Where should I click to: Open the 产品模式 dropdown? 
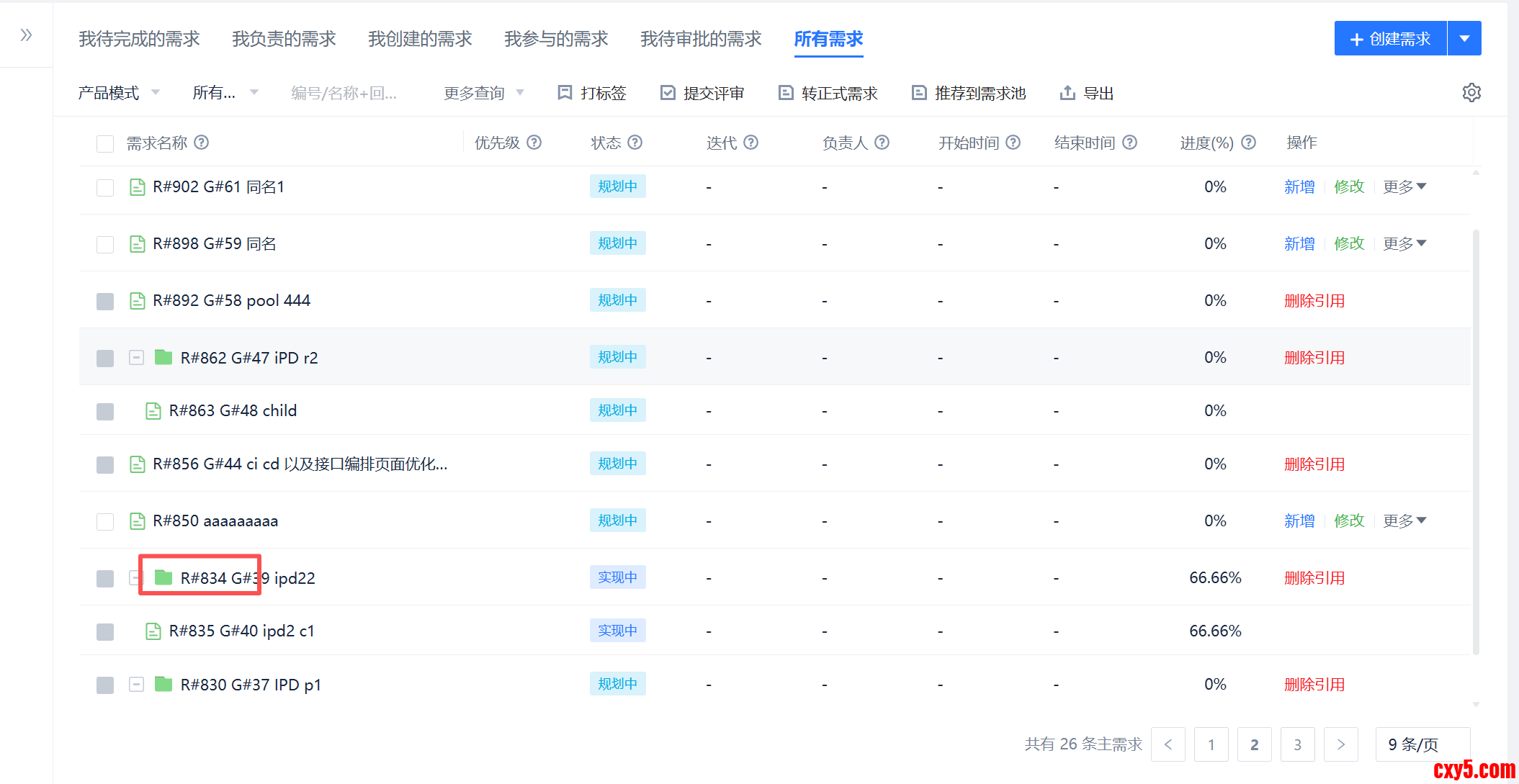point(119,93)
